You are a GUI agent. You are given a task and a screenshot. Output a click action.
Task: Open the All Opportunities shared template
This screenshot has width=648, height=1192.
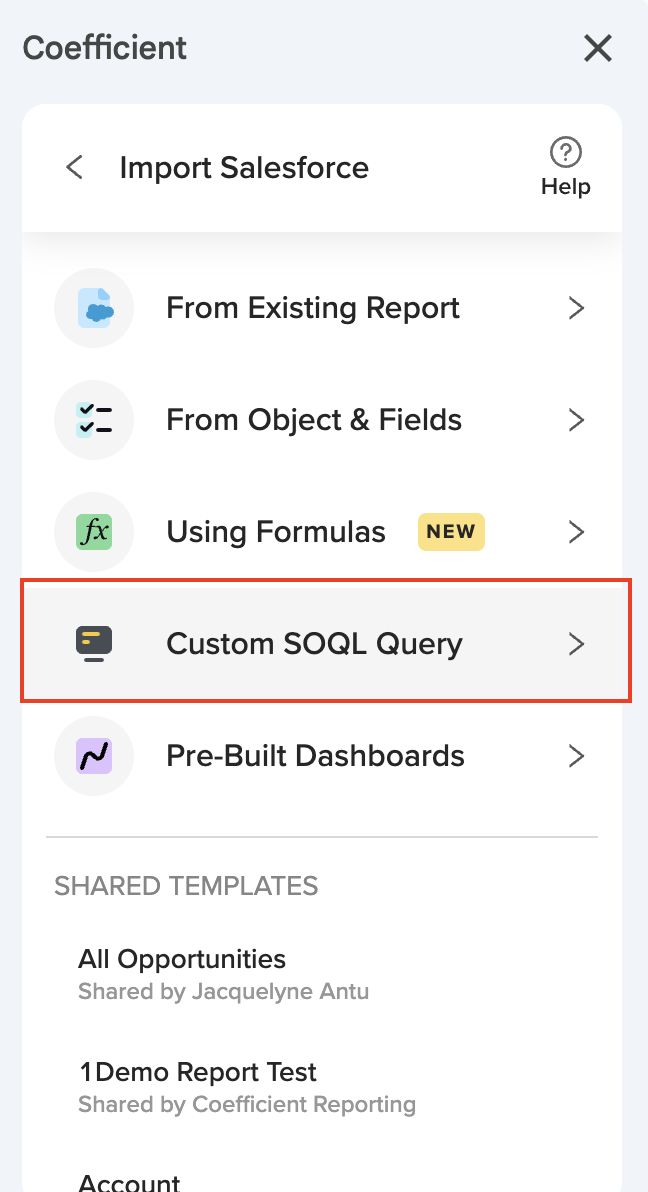click(x=182, y=960)
